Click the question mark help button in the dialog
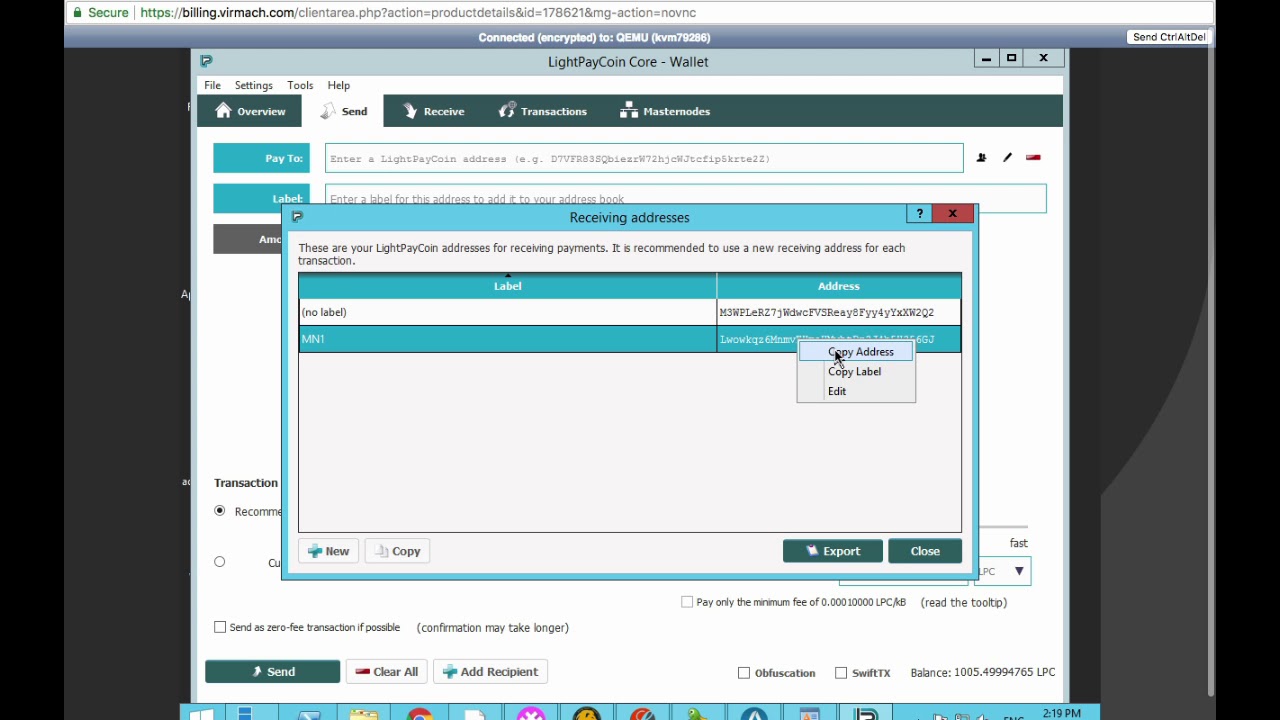Image resolution: width=1280 pixels, height=720 pixels. (x=920, y=214)
